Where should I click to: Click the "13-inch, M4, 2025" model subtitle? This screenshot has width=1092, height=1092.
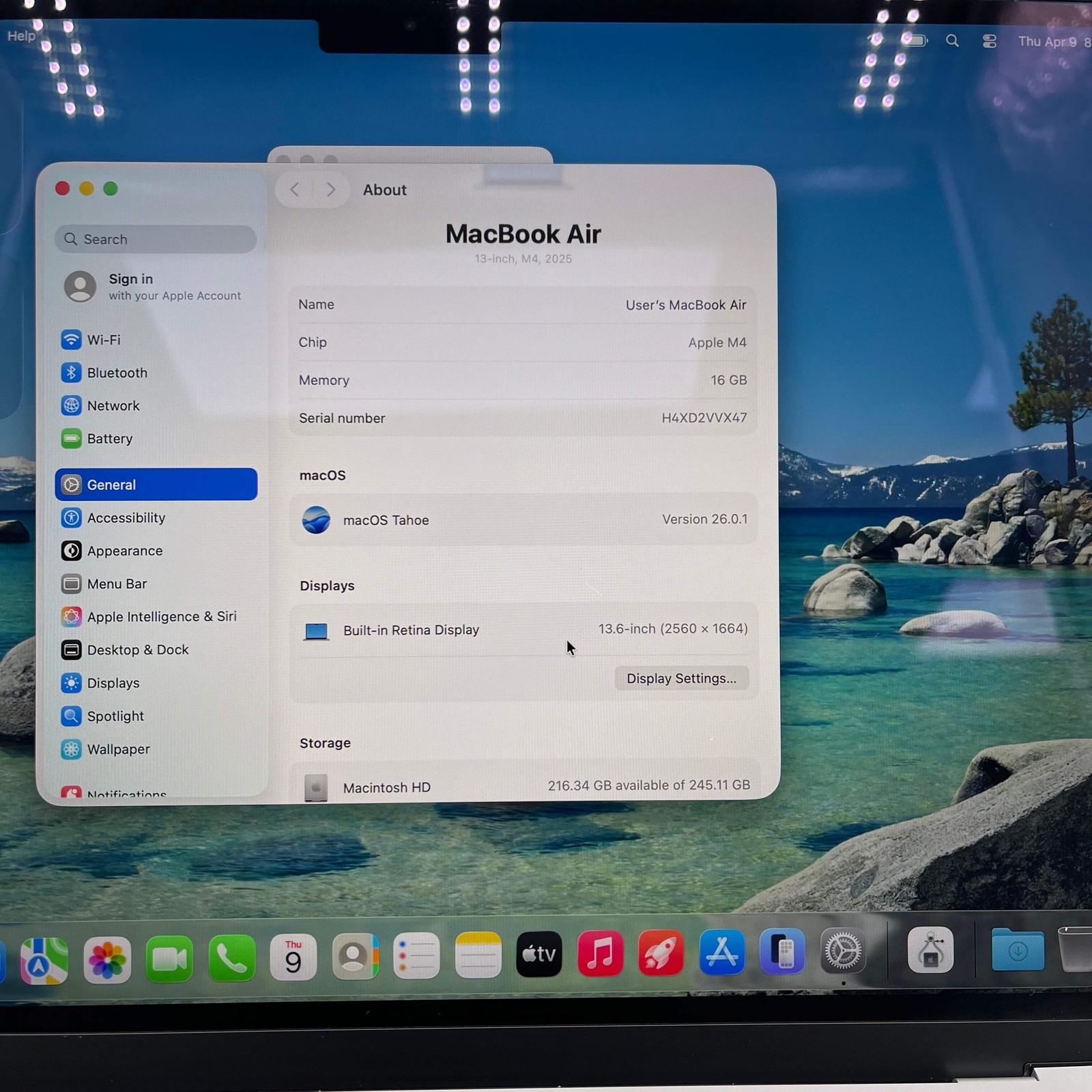click(523, 259)
